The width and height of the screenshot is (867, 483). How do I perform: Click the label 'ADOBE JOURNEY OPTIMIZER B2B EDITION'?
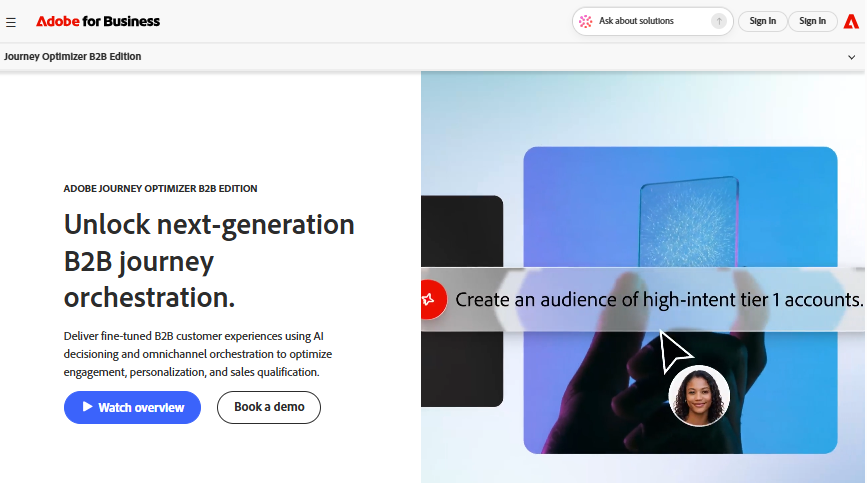[x=160, y=188]
